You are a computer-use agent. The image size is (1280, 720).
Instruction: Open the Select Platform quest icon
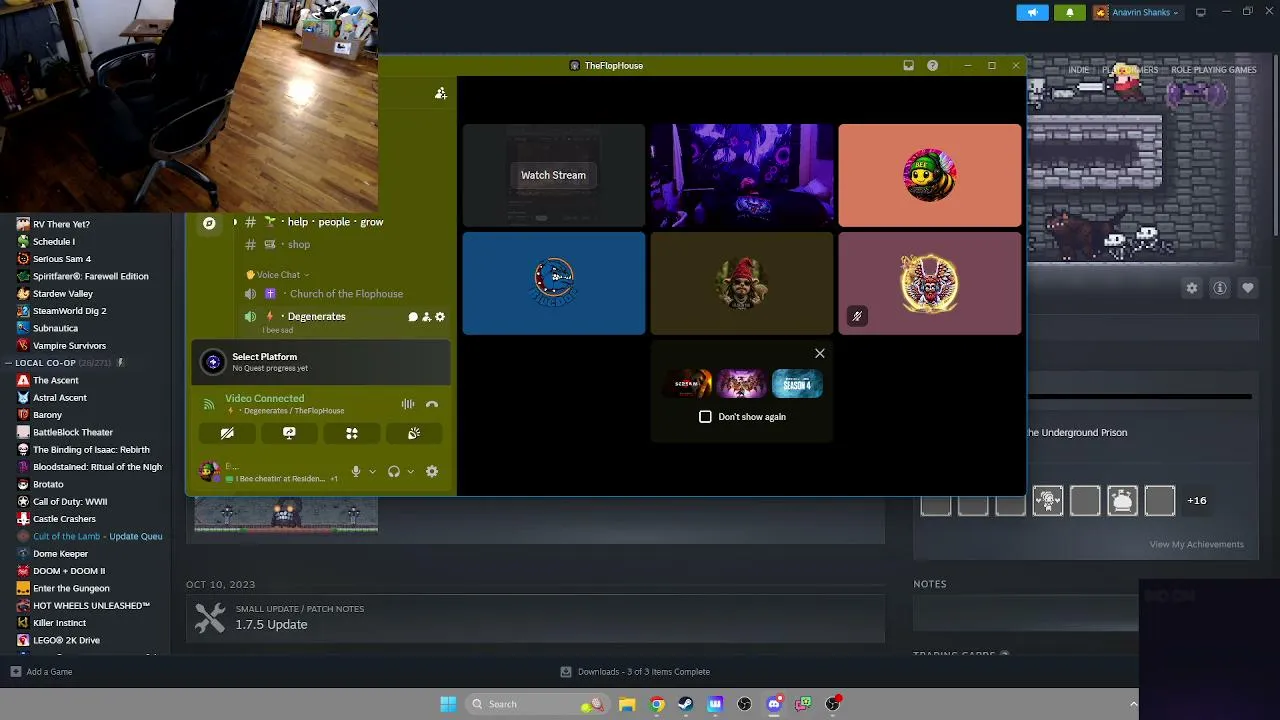click(213, 362)
